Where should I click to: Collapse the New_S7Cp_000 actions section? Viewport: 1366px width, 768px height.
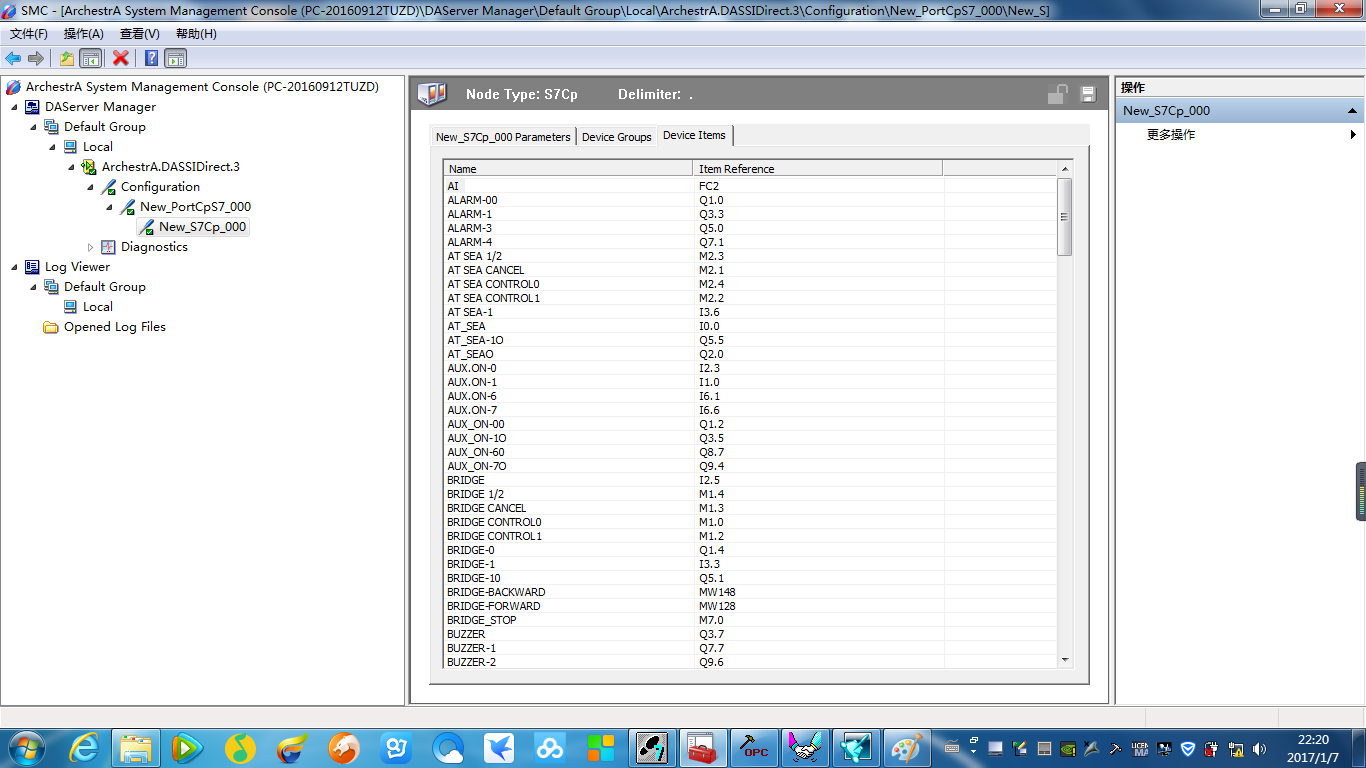tap(1352, 111)
